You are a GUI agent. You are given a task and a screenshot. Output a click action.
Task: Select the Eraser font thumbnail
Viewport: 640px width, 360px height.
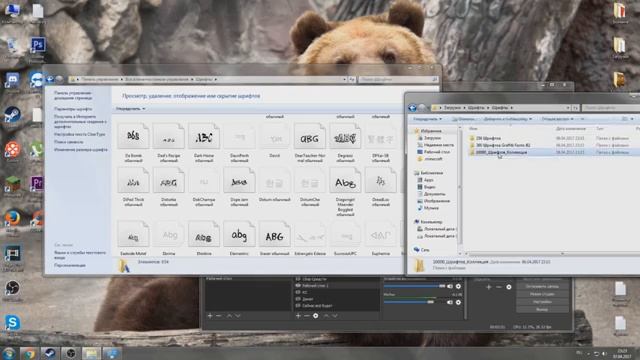click(274, 234)
